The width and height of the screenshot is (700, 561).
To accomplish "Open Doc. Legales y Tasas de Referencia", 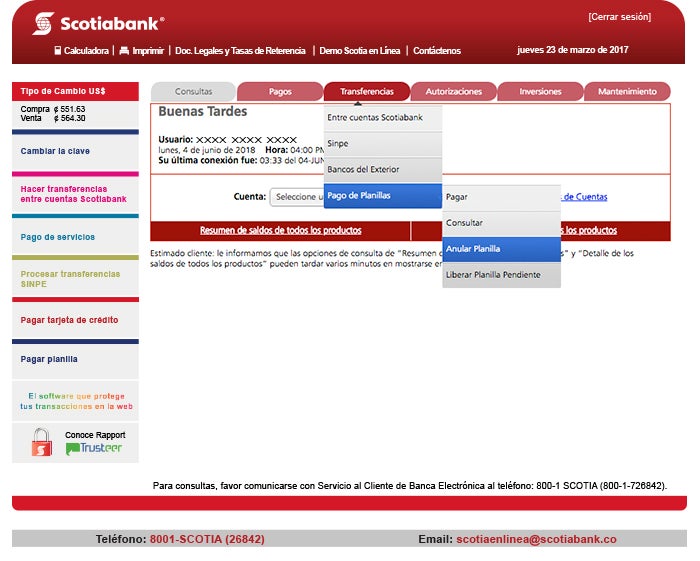I will tap(240, 50).
